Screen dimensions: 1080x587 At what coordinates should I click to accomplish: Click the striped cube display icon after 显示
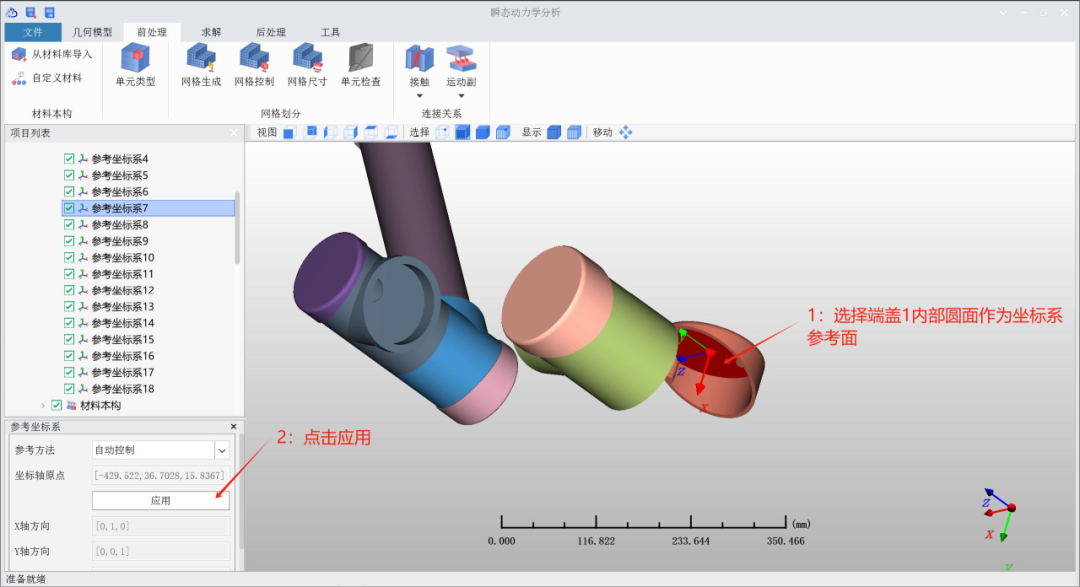(574, 132)
